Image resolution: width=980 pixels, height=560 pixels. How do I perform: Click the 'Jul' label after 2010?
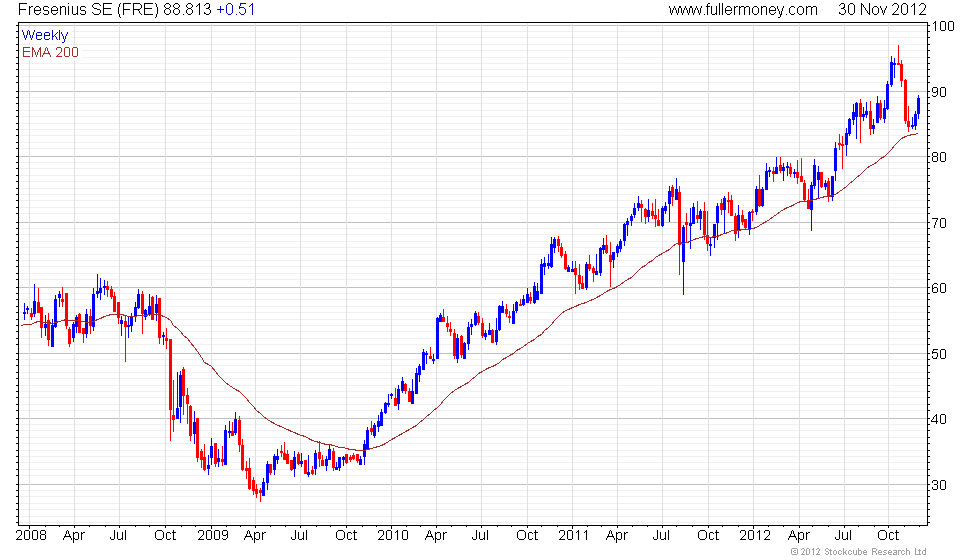tap(480, 535)
